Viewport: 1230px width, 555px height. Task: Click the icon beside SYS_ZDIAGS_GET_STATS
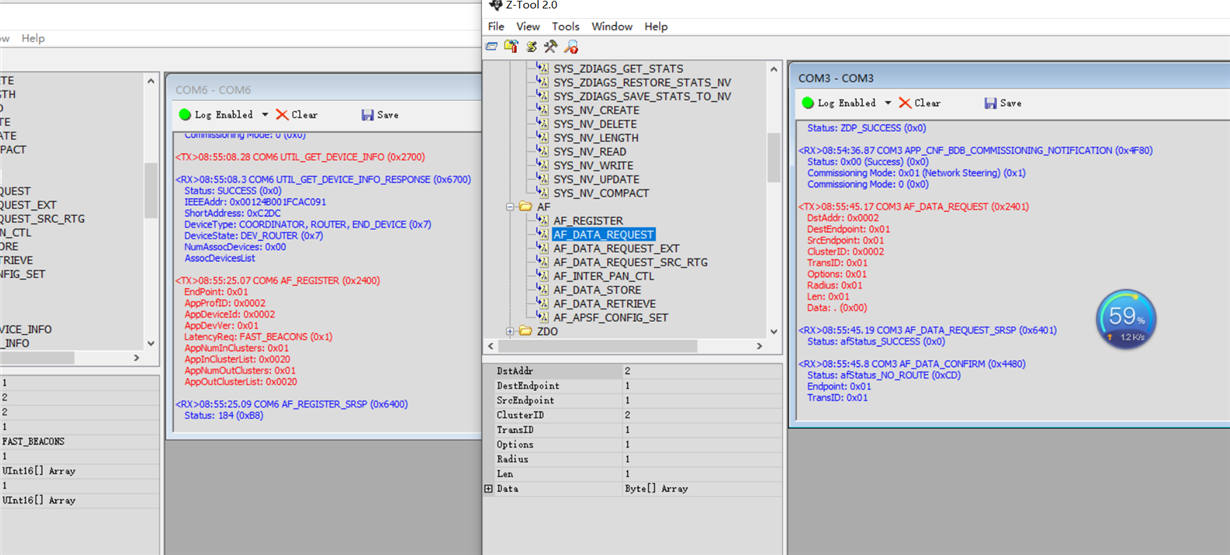pyautogui.click(x=543, y=68)
